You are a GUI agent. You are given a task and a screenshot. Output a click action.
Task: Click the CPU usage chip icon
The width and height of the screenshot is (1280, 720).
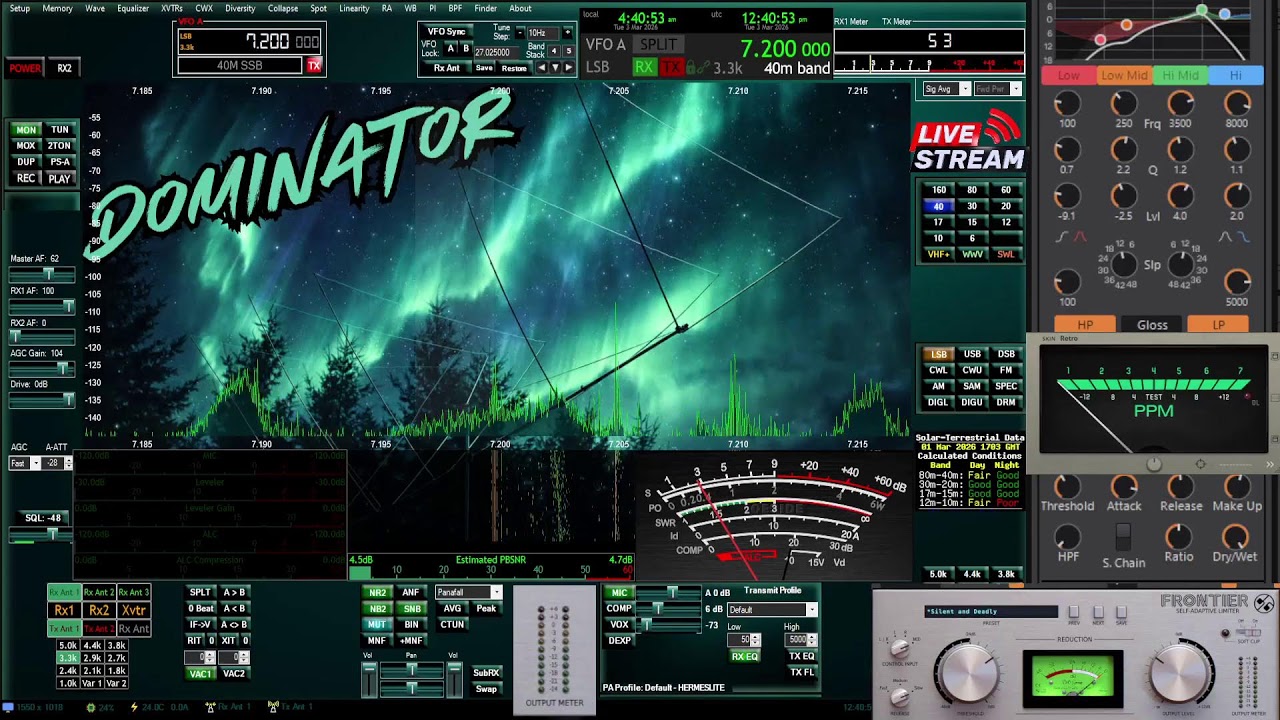91,707
